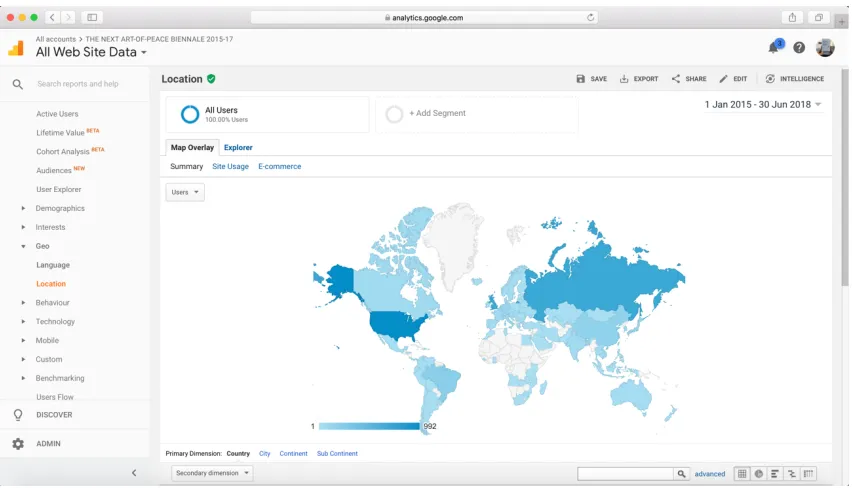This screenshot has height=488, width=852.
Task: Open the notifications bell
Action: click(x=774, y=48)
